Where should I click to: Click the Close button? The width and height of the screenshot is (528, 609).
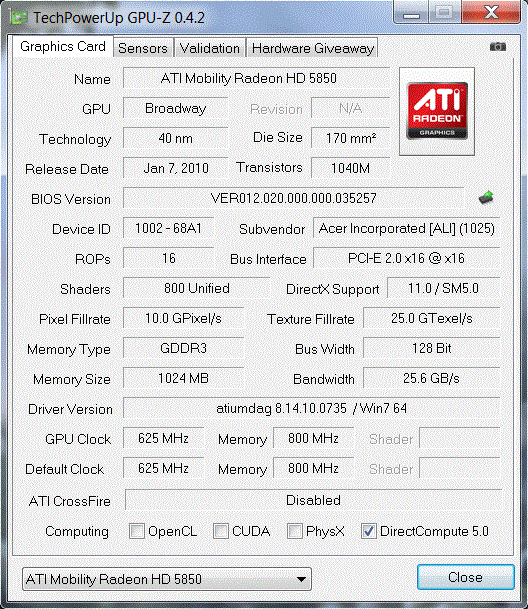click(x=465, y=577)
